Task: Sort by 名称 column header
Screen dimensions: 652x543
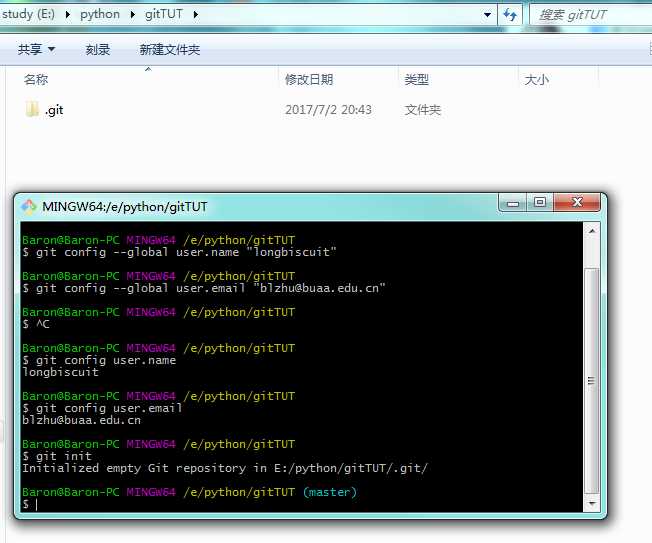Action: (x=36, y=79)
